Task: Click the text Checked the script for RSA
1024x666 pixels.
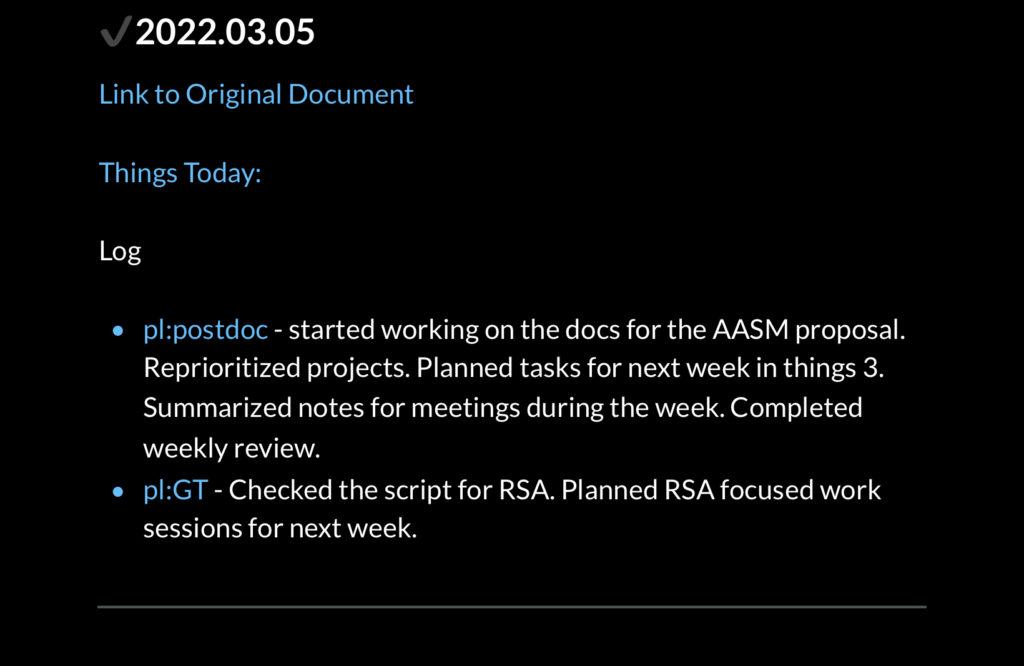Action: pos(392,490)
